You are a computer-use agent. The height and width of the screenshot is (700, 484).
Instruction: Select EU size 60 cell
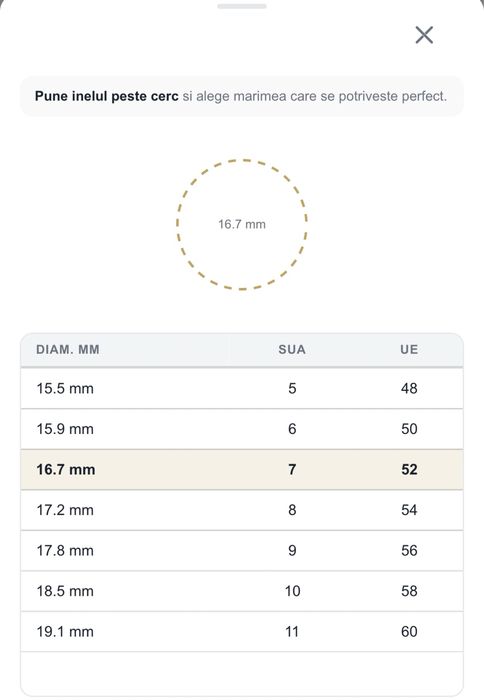(409, 632)
